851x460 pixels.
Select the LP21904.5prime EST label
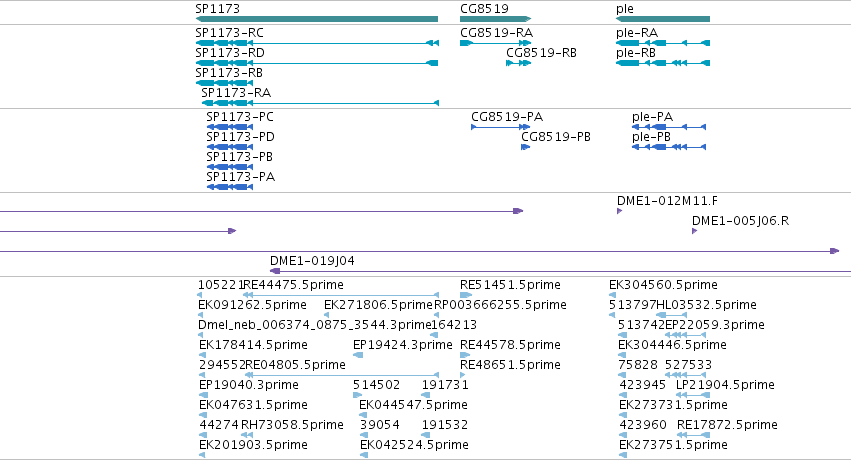coord(725,385)
